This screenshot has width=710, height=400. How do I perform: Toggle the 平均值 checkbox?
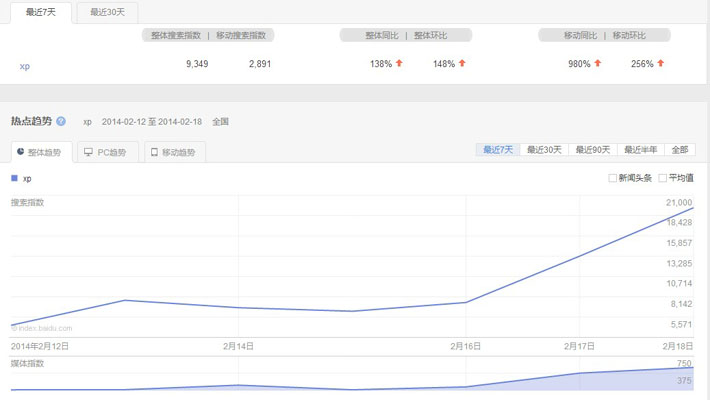click(663, 178)
